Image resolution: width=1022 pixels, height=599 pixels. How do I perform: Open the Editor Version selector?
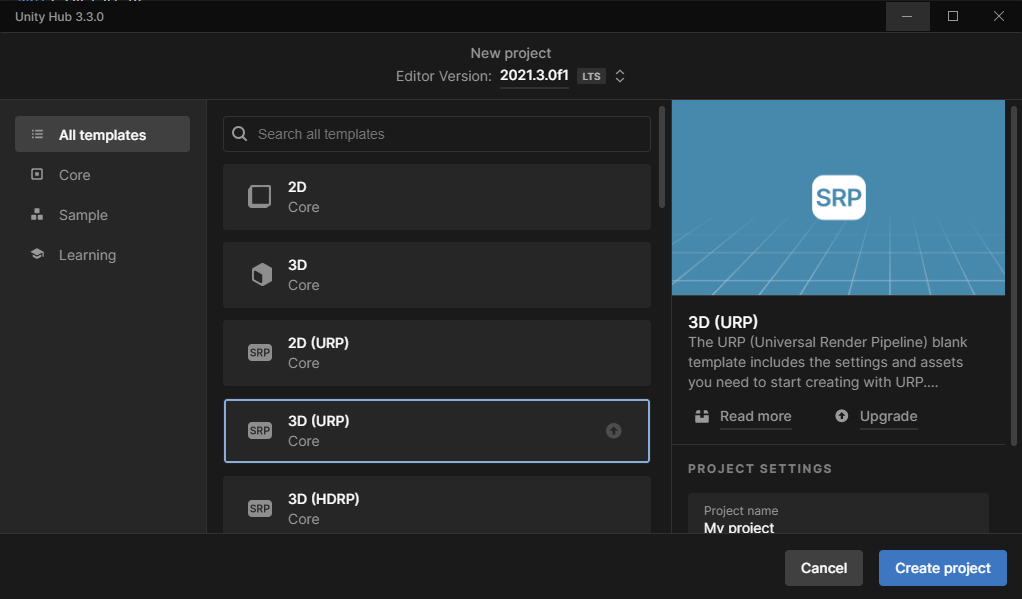click(x=534, y=75)
